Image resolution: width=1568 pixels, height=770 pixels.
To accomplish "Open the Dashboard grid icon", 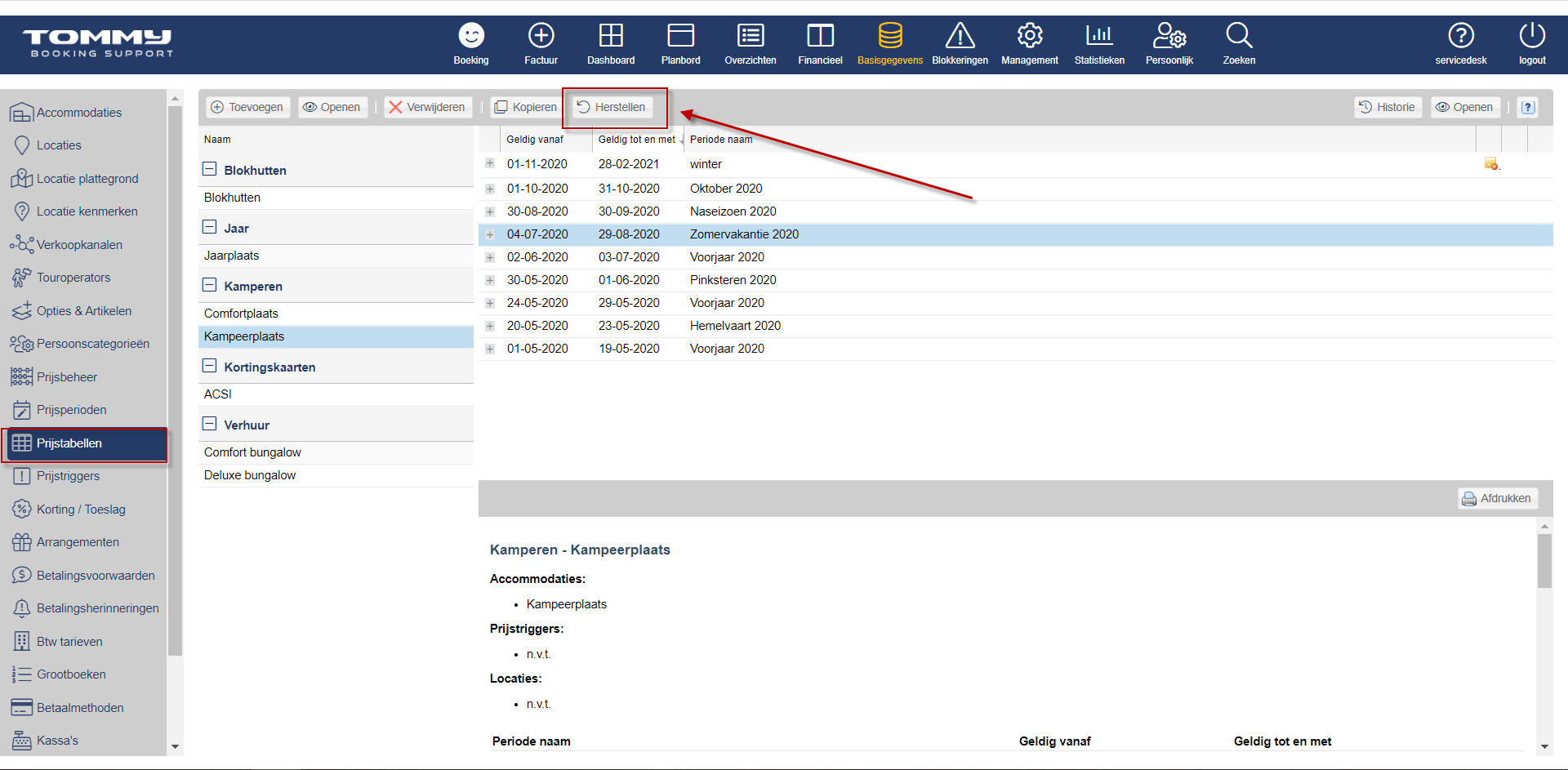I will (x=611, y=36).
